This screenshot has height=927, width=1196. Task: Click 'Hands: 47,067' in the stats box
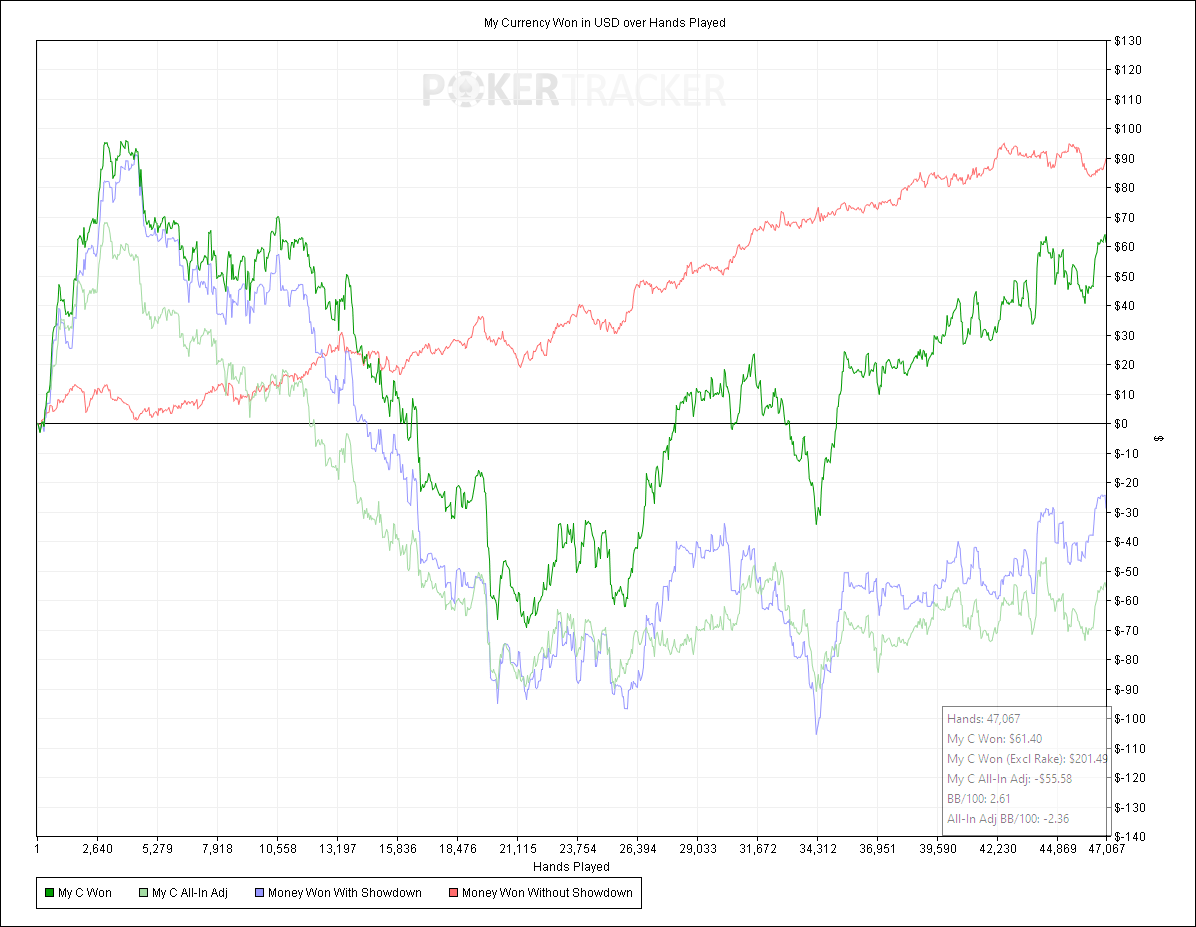983,719
